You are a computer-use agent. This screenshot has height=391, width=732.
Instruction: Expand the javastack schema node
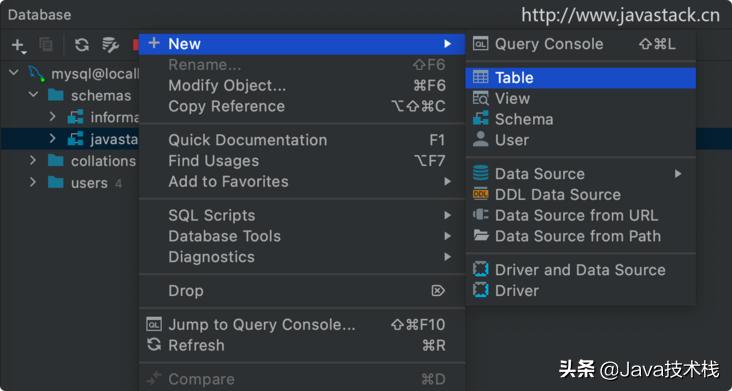[52, 139]
